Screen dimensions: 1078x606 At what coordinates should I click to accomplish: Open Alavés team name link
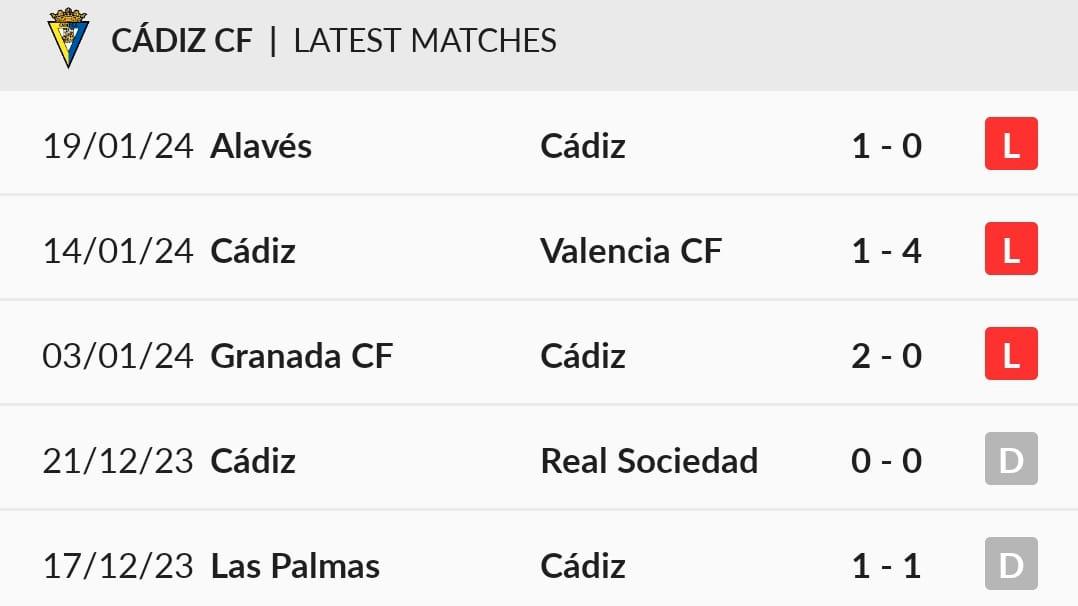(261, 146)
